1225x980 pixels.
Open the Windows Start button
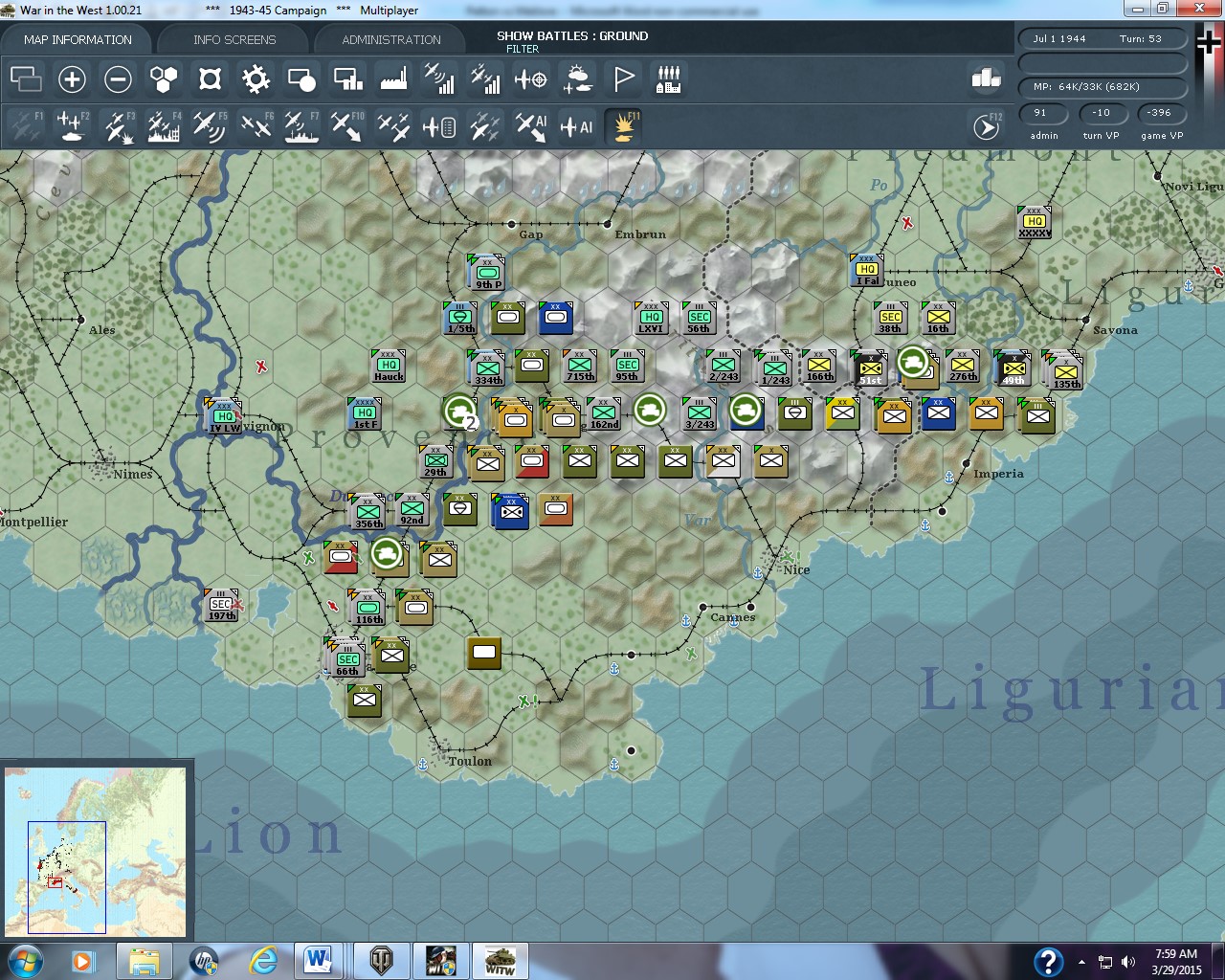click(x=24, y=961)
